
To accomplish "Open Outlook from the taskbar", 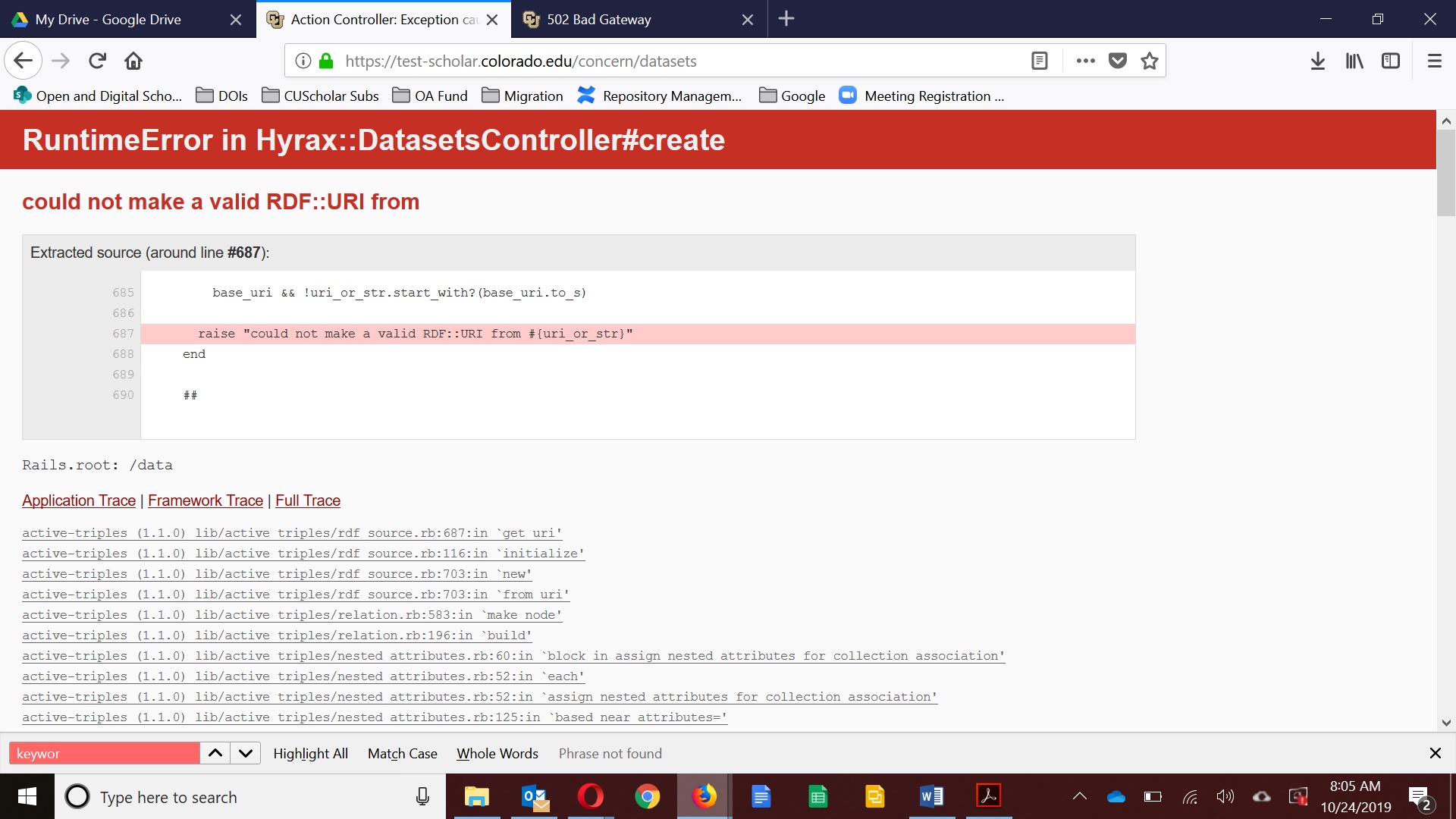I will point(535,796).
